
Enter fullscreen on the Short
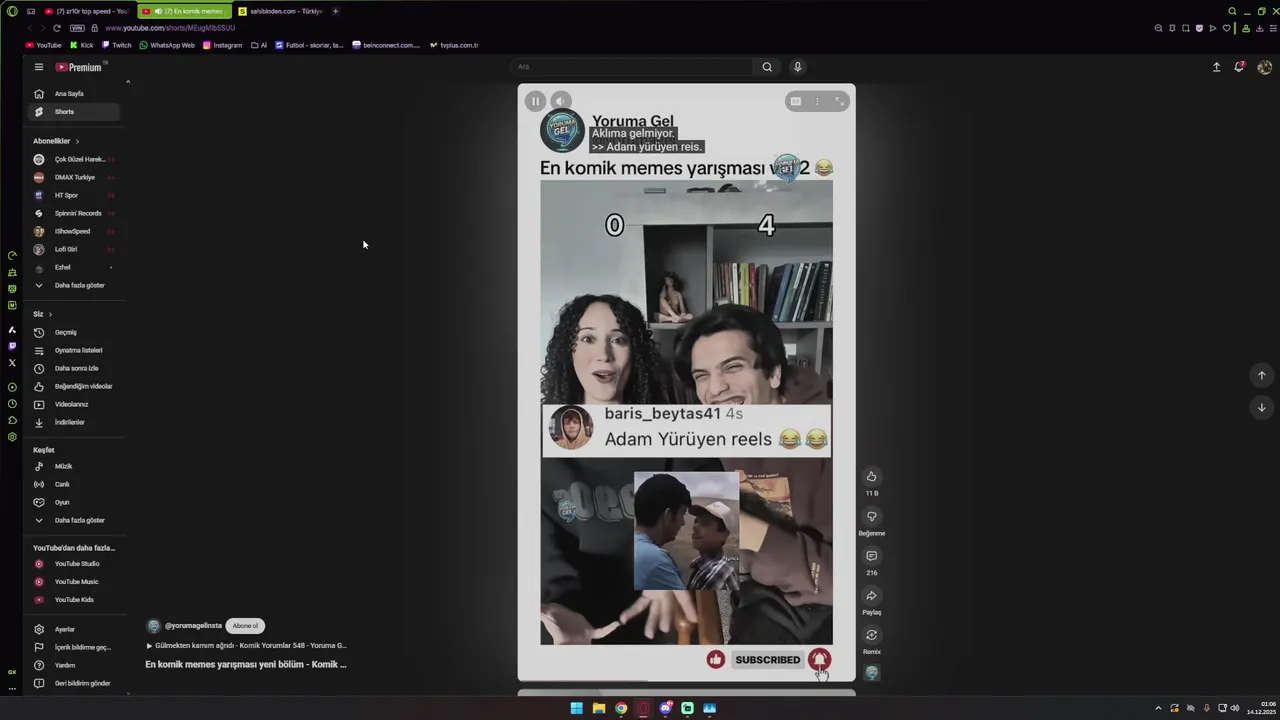[840, 101]
